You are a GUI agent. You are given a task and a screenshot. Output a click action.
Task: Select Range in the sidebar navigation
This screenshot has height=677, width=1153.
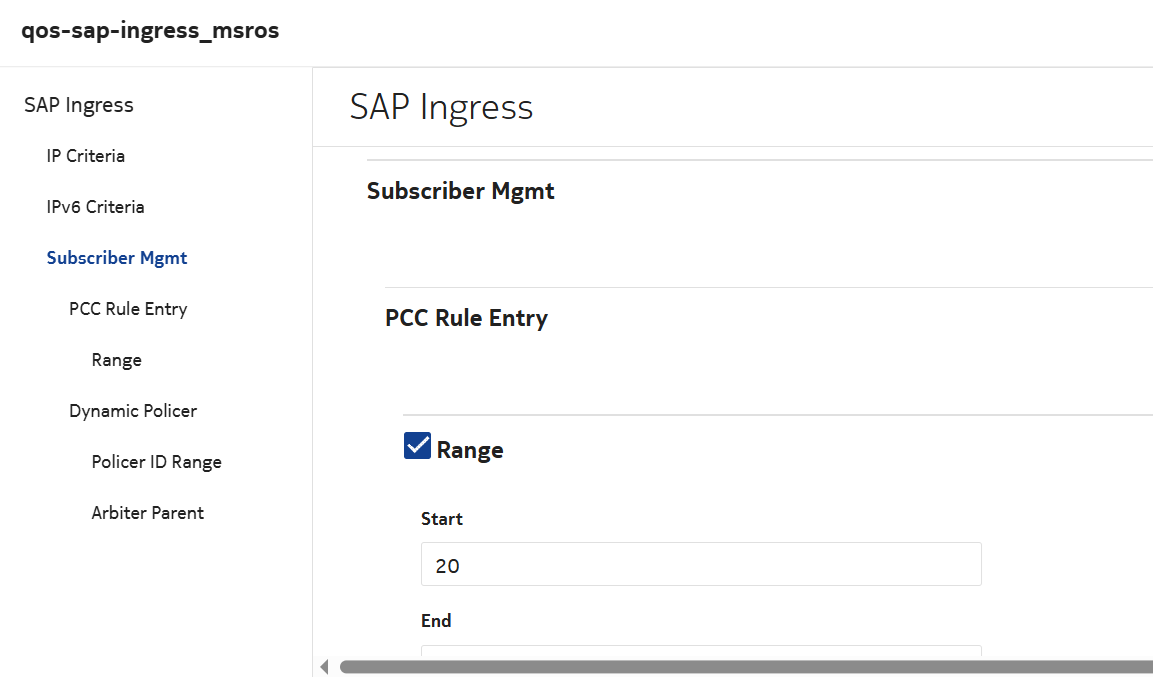coord(116,360)
